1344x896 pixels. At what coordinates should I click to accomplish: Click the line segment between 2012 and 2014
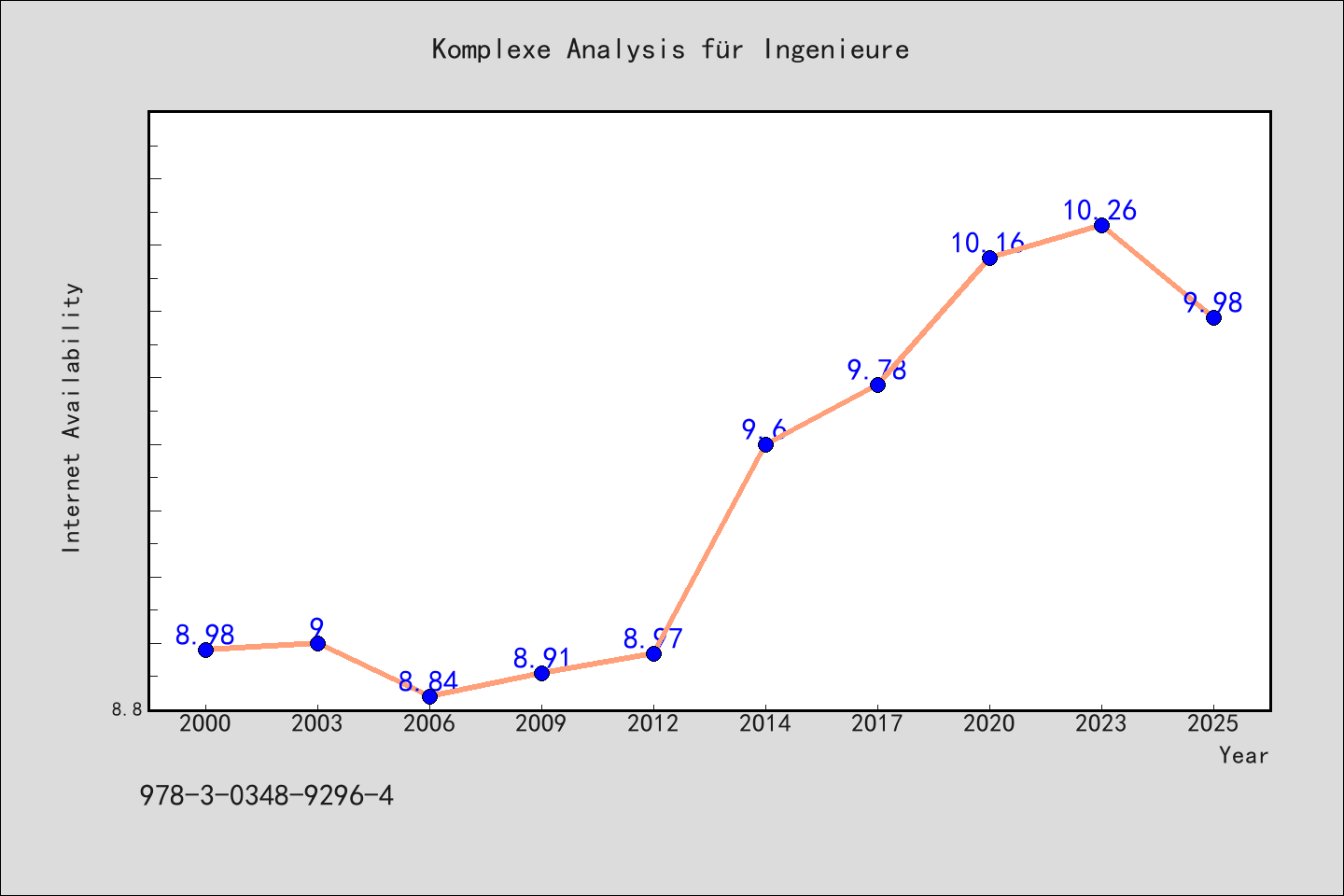coord(709,549)
